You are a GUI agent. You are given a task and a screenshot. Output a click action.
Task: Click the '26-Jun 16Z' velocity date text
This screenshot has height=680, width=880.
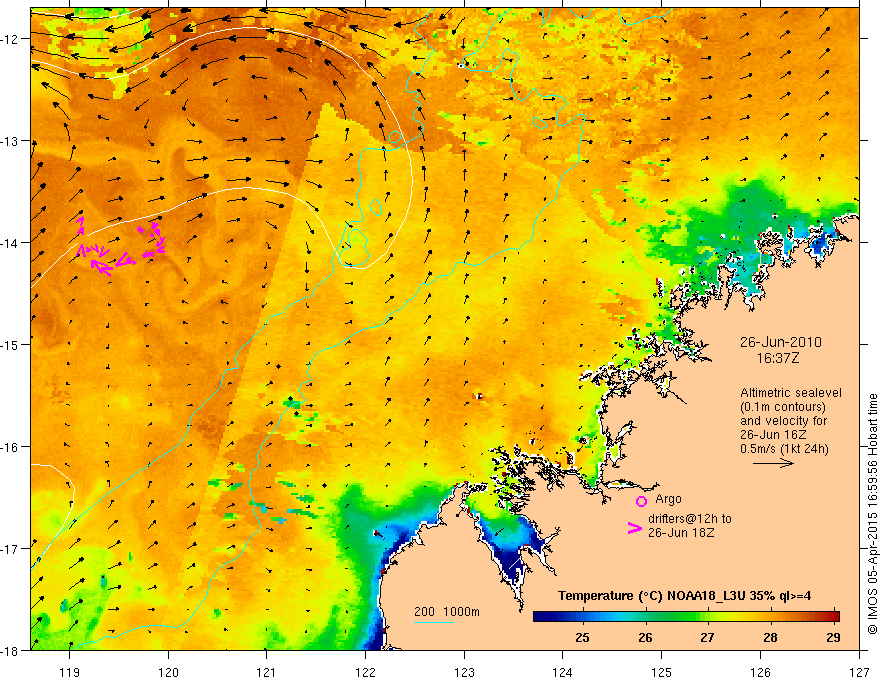click(x=774, y=435)
